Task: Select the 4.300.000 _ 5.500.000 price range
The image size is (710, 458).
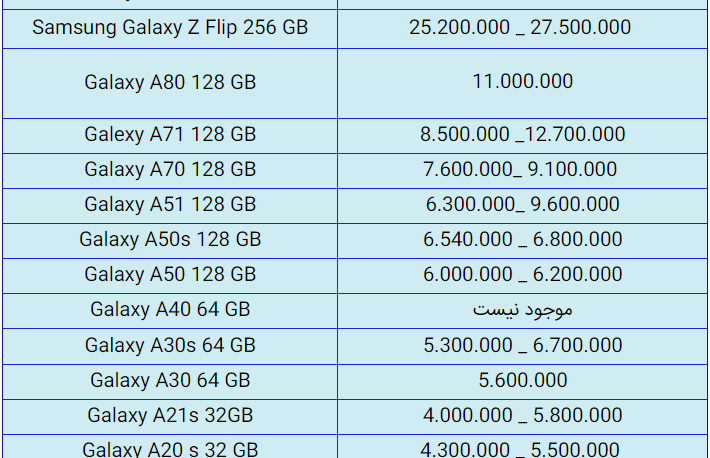Action: coord(520,449)
